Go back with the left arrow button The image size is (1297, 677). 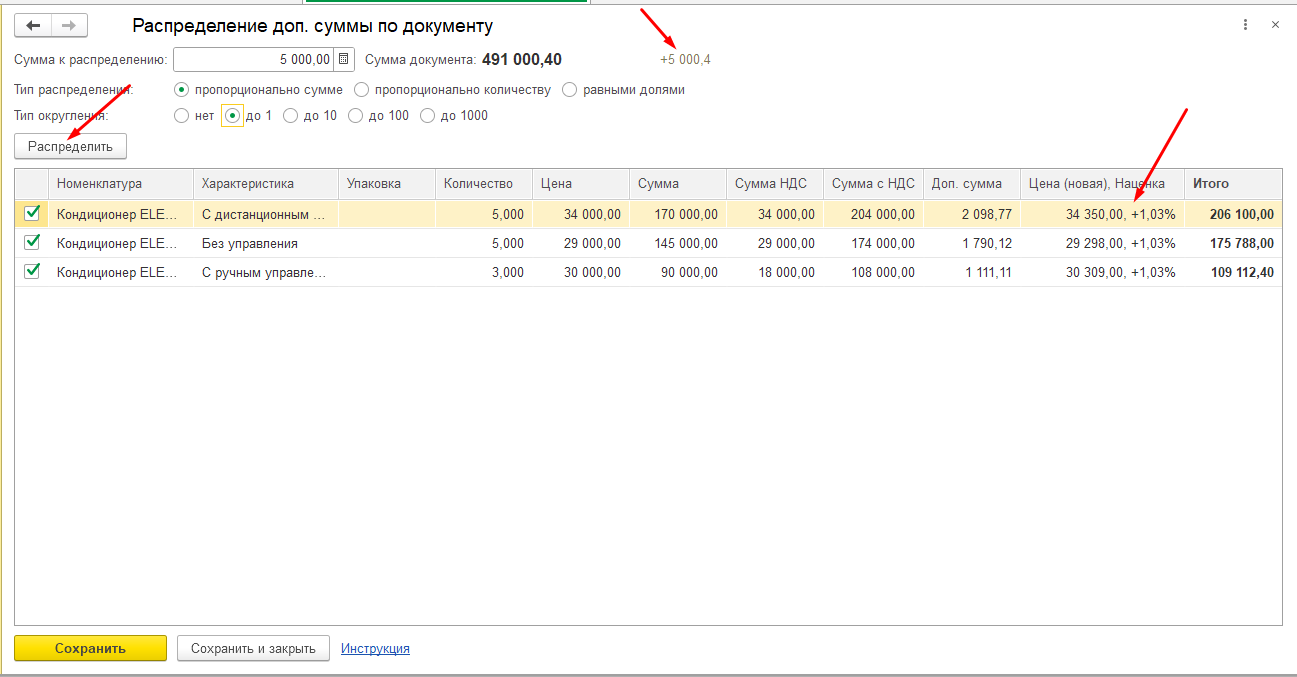pos(33,26)
